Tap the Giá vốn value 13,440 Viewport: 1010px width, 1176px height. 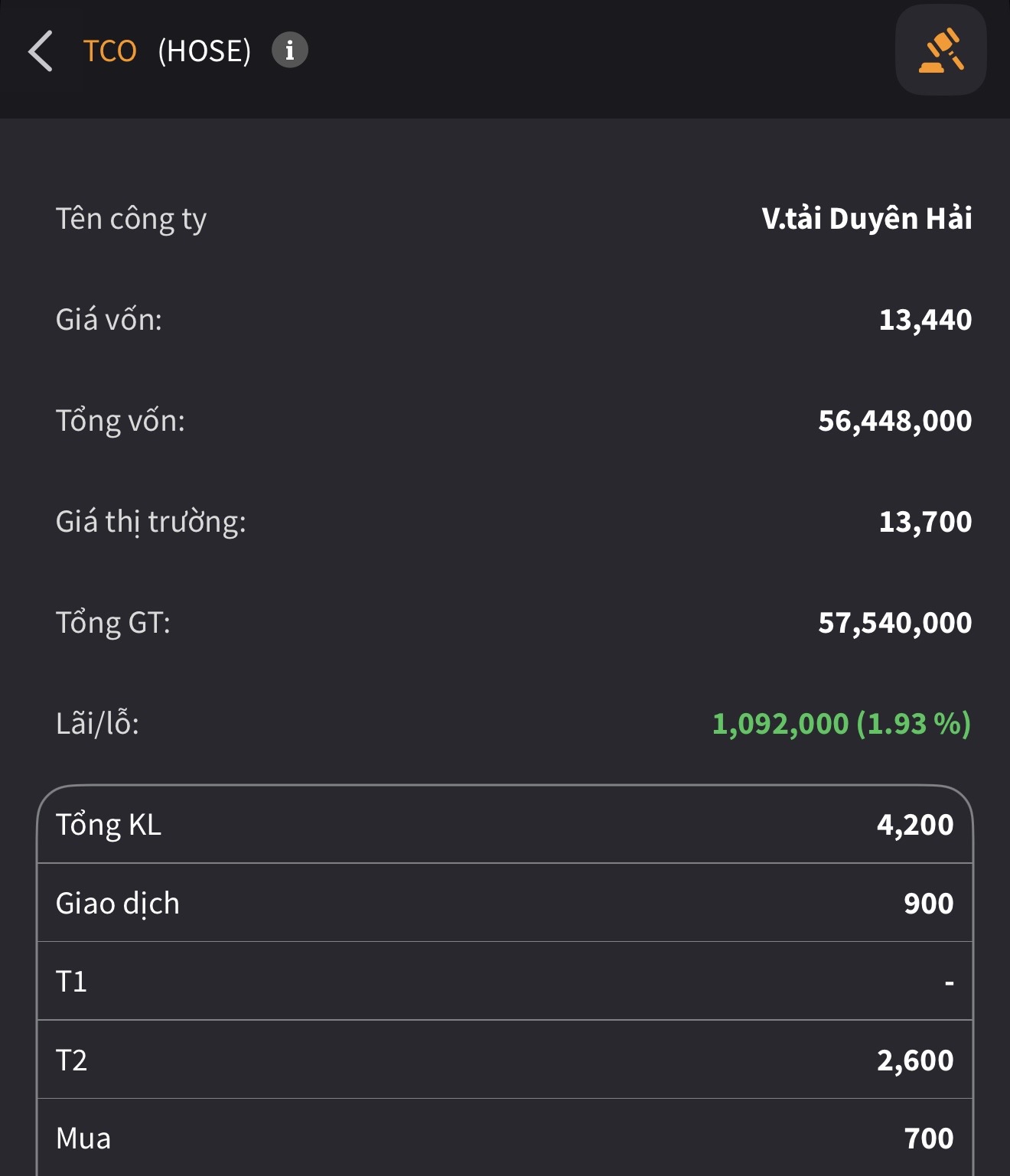click(925, 320)
